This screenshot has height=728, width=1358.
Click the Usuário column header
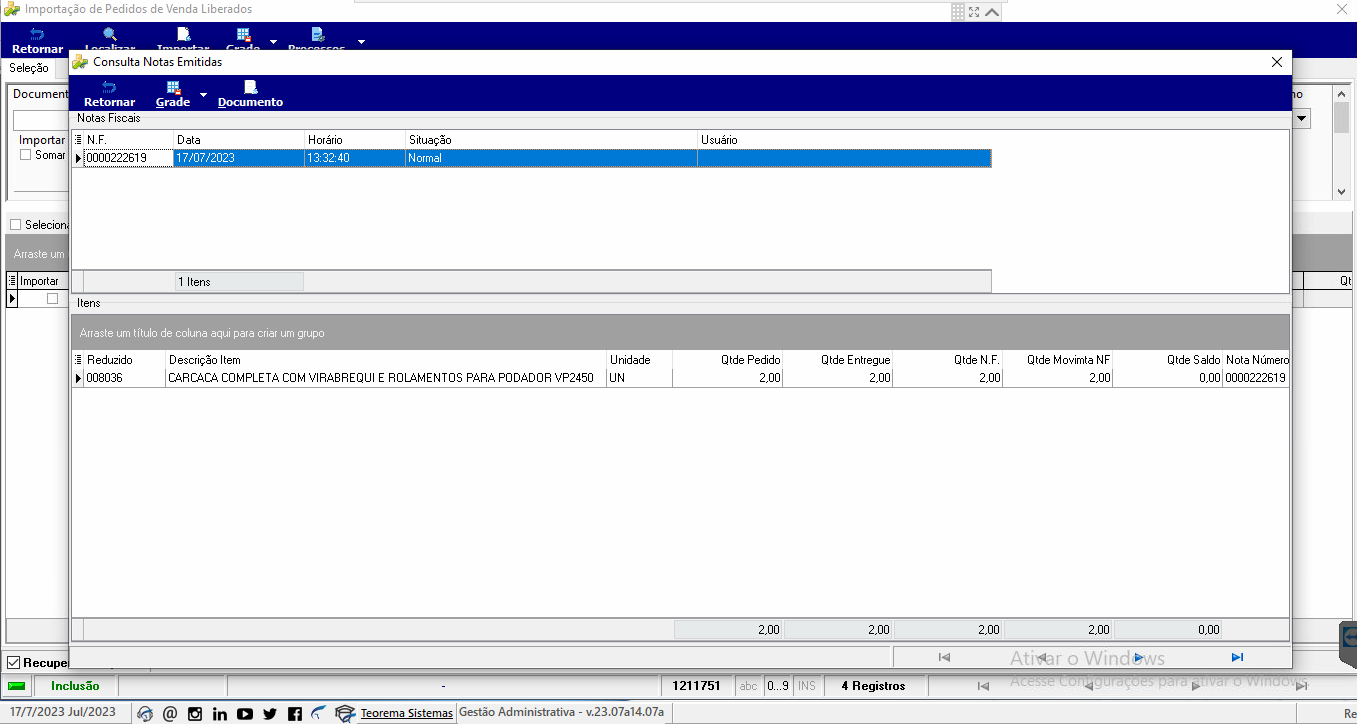[844, 140]
